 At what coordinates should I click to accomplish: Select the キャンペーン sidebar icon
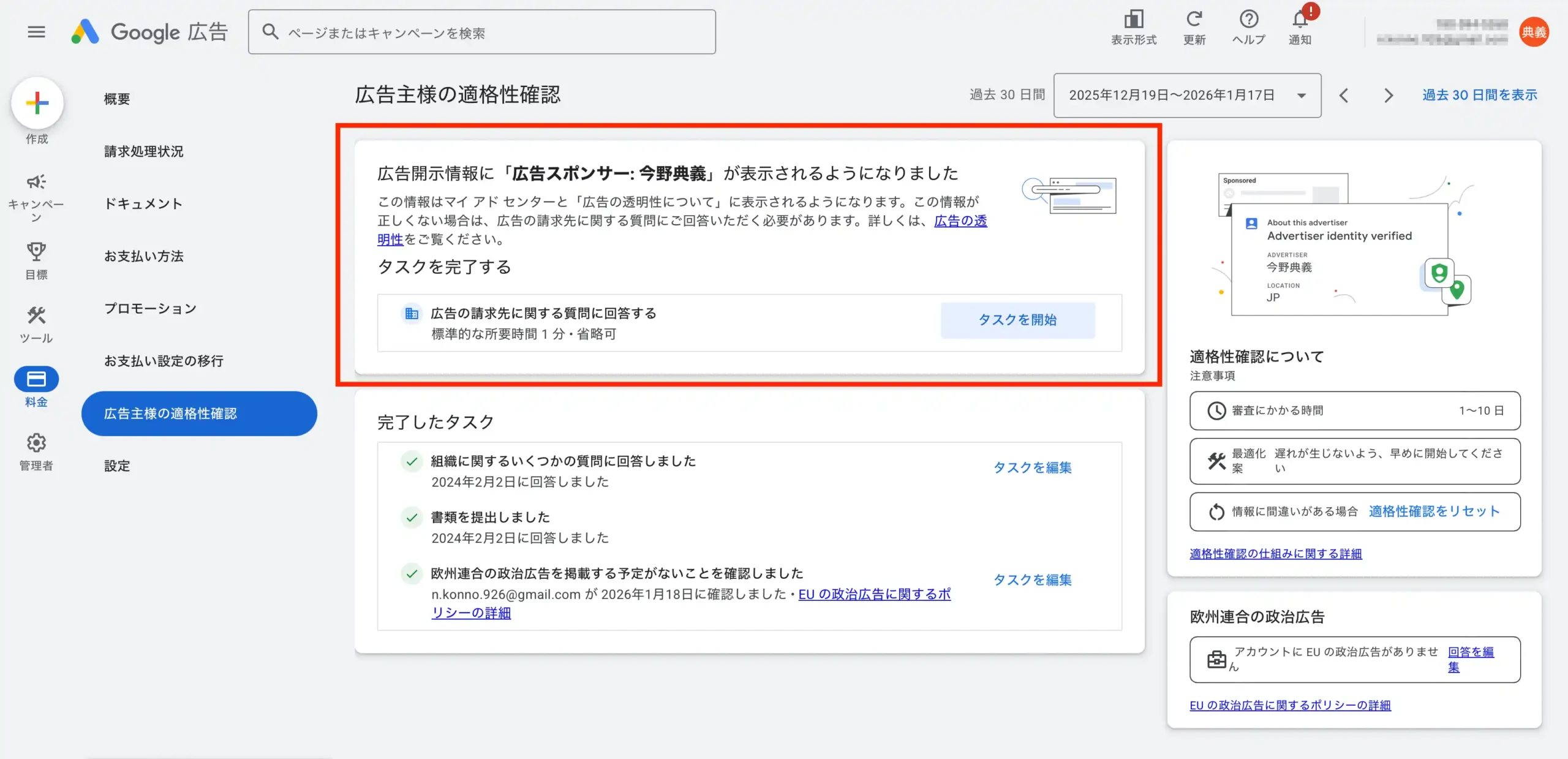(x=36, y=182)
